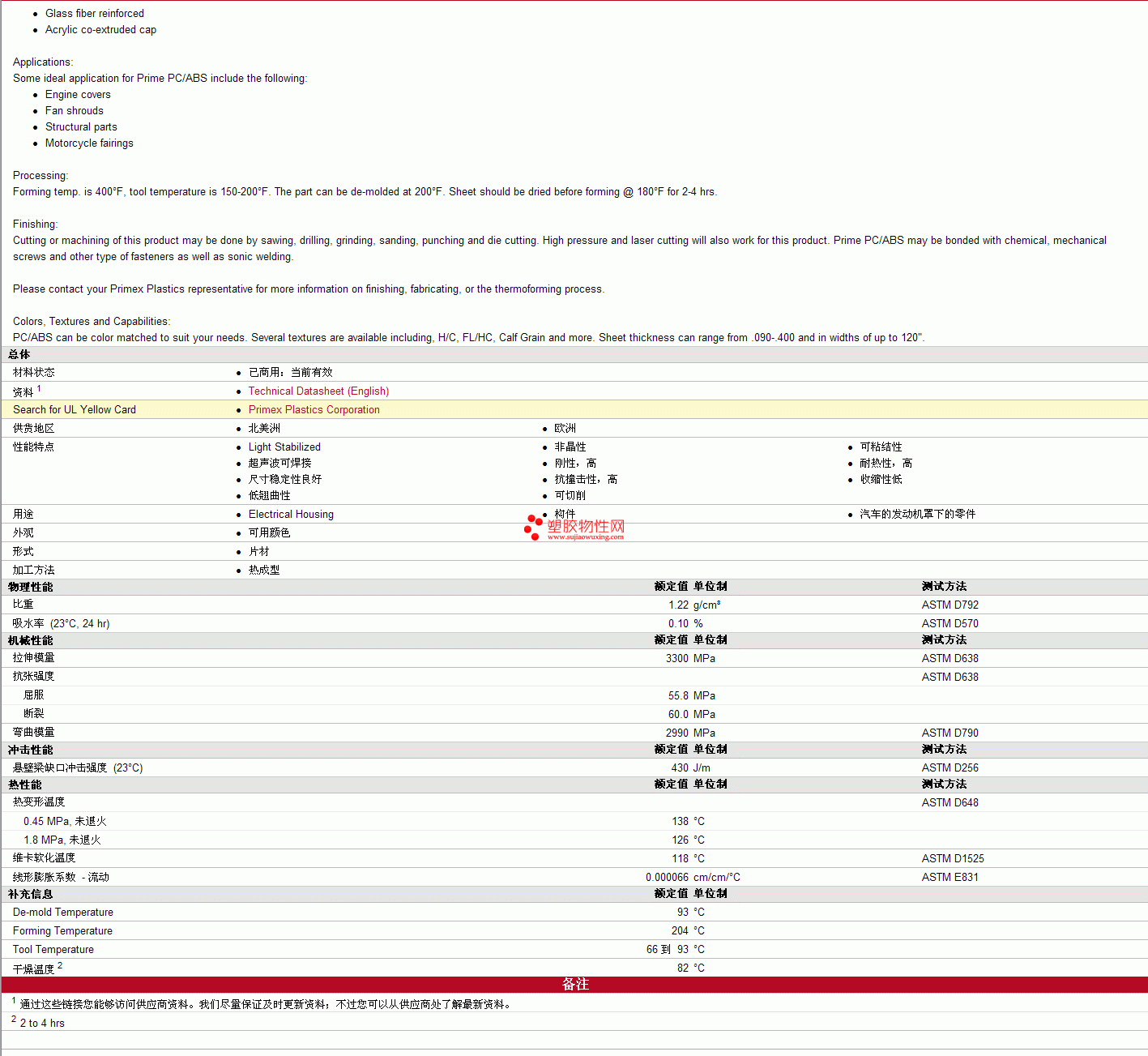Screen dimensions: 1148x1056
Task: Select the 非晶性 feature
Action: coord(570,447)
